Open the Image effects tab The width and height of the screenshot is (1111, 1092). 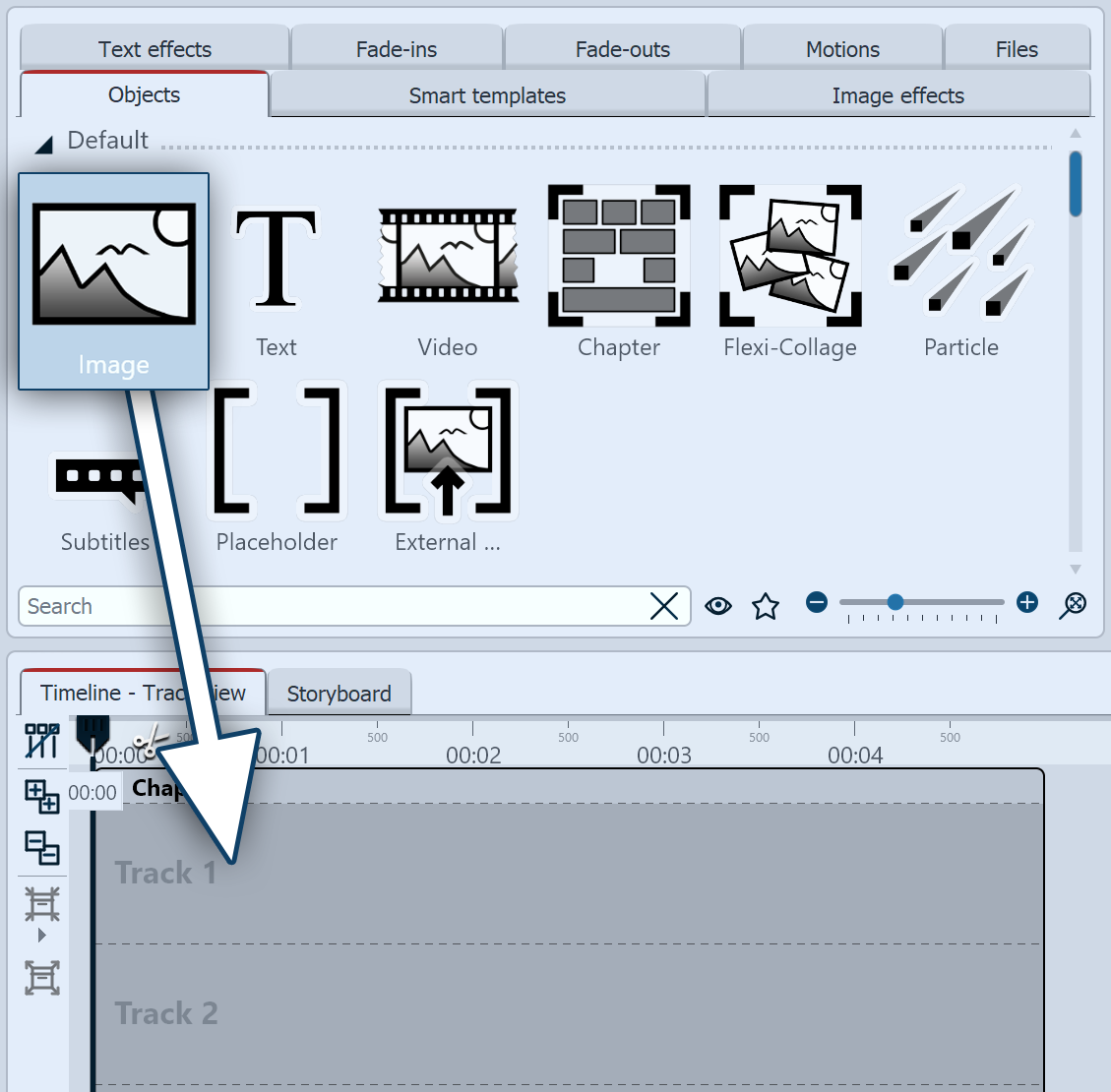[897, 94]
